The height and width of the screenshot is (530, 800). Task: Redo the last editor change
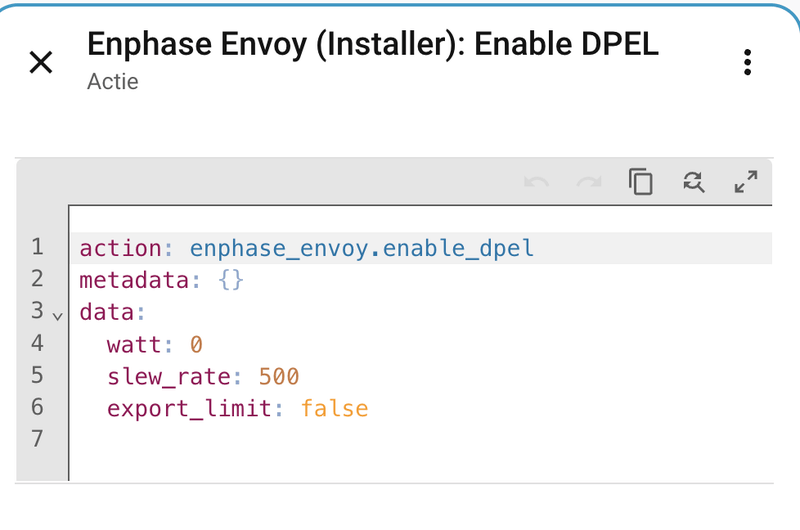tap(589, 182)
